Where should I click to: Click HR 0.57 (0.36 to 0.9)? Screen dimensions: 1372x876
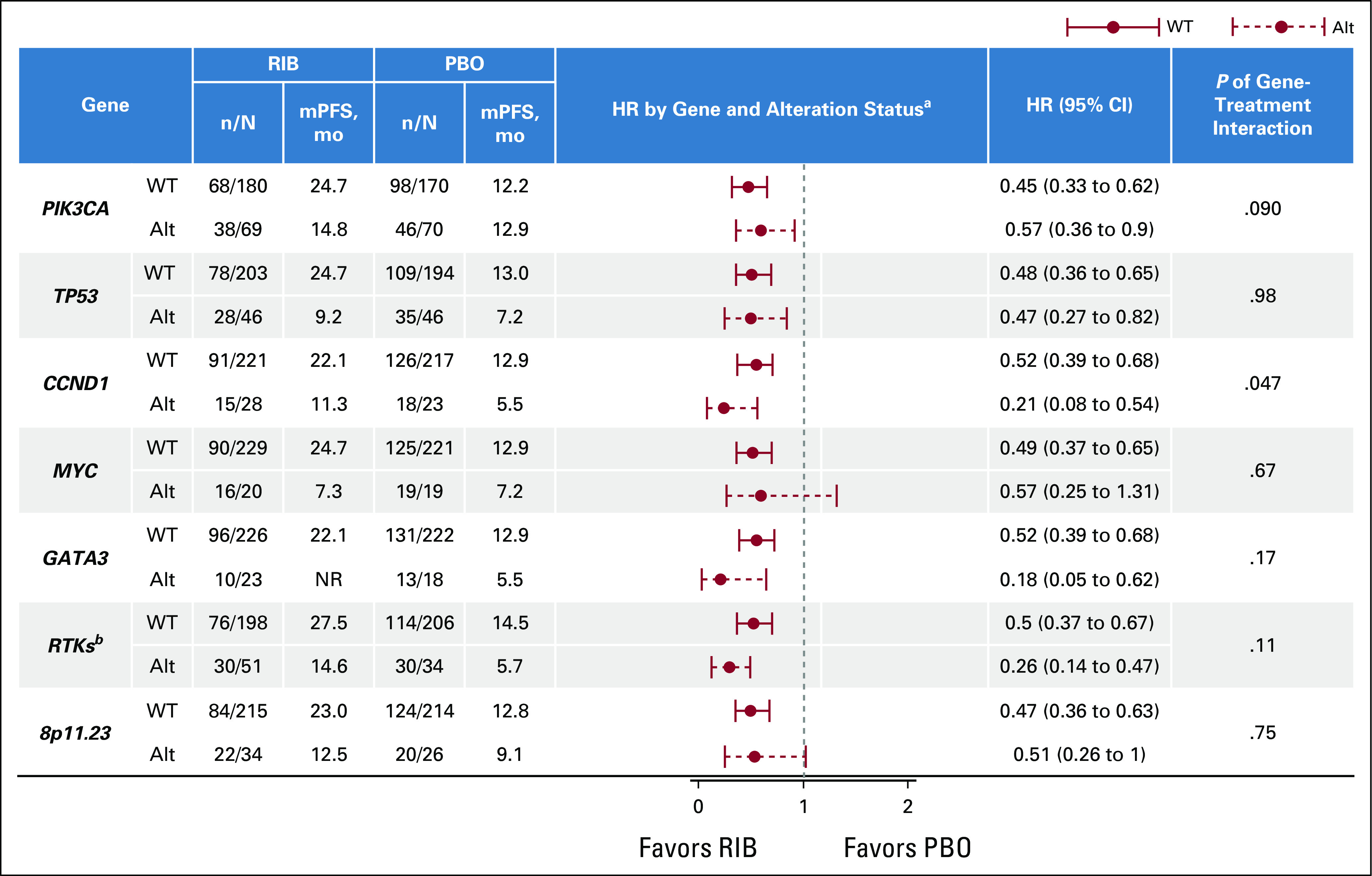click(1079, 229)
